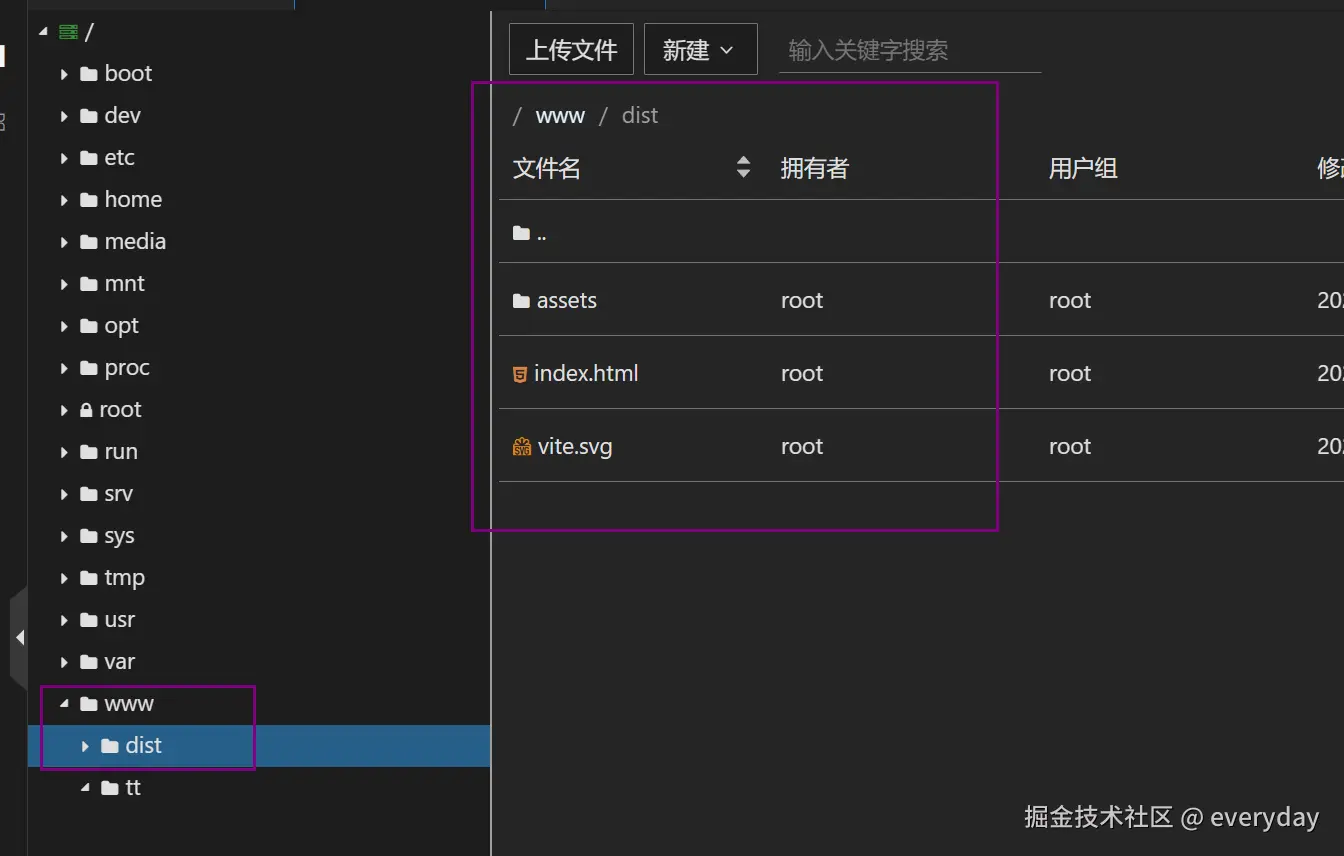Viewport: 1344px width, 856px height.
Task: Click the dist folder icon in tree
Action: 111,746
